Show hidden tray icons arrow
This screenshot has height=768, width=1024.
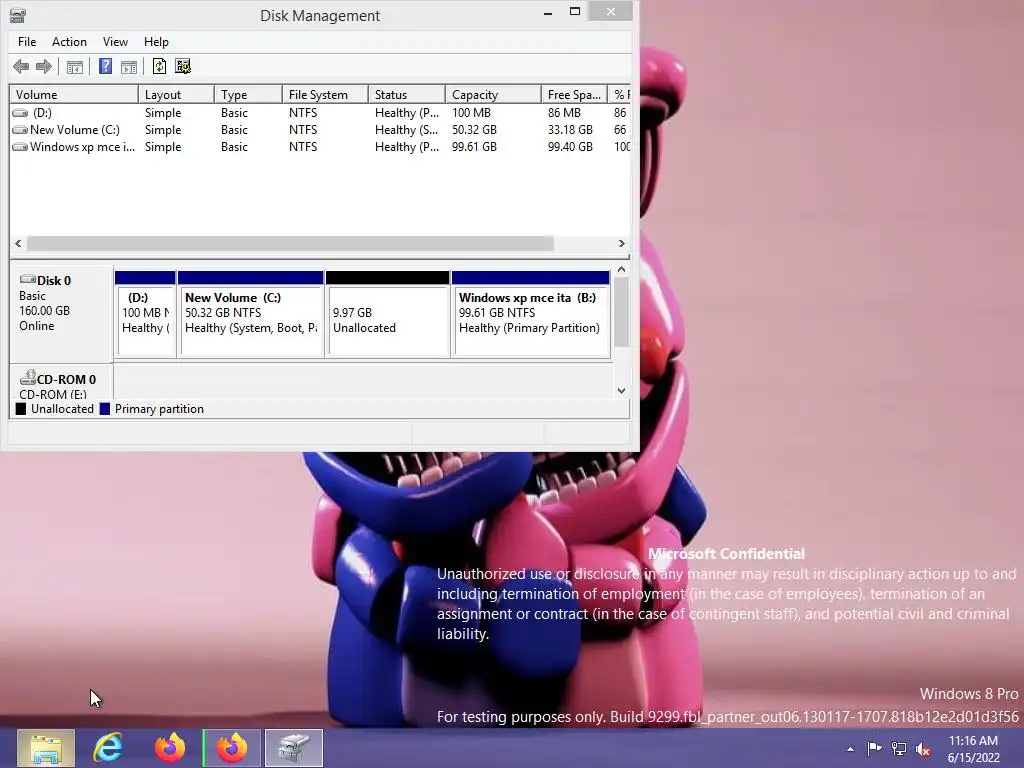point(850,749)
